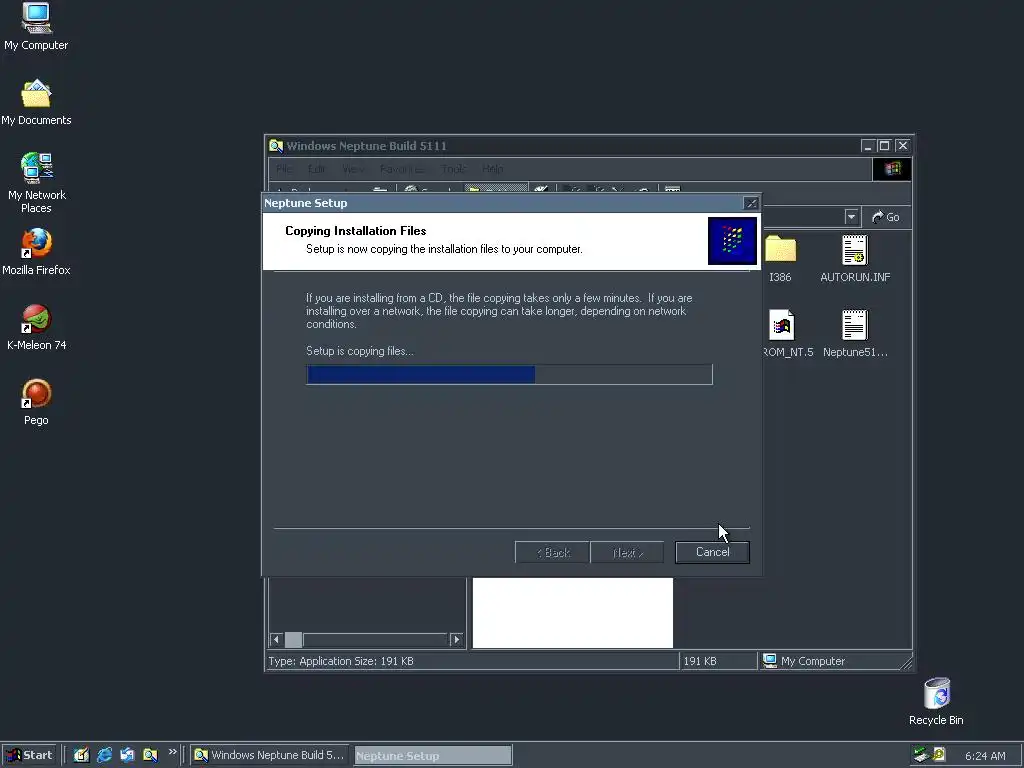Close the Neptune Setup dialog
The width and height of the screenshot is (1024, 768).
(751, 203)
